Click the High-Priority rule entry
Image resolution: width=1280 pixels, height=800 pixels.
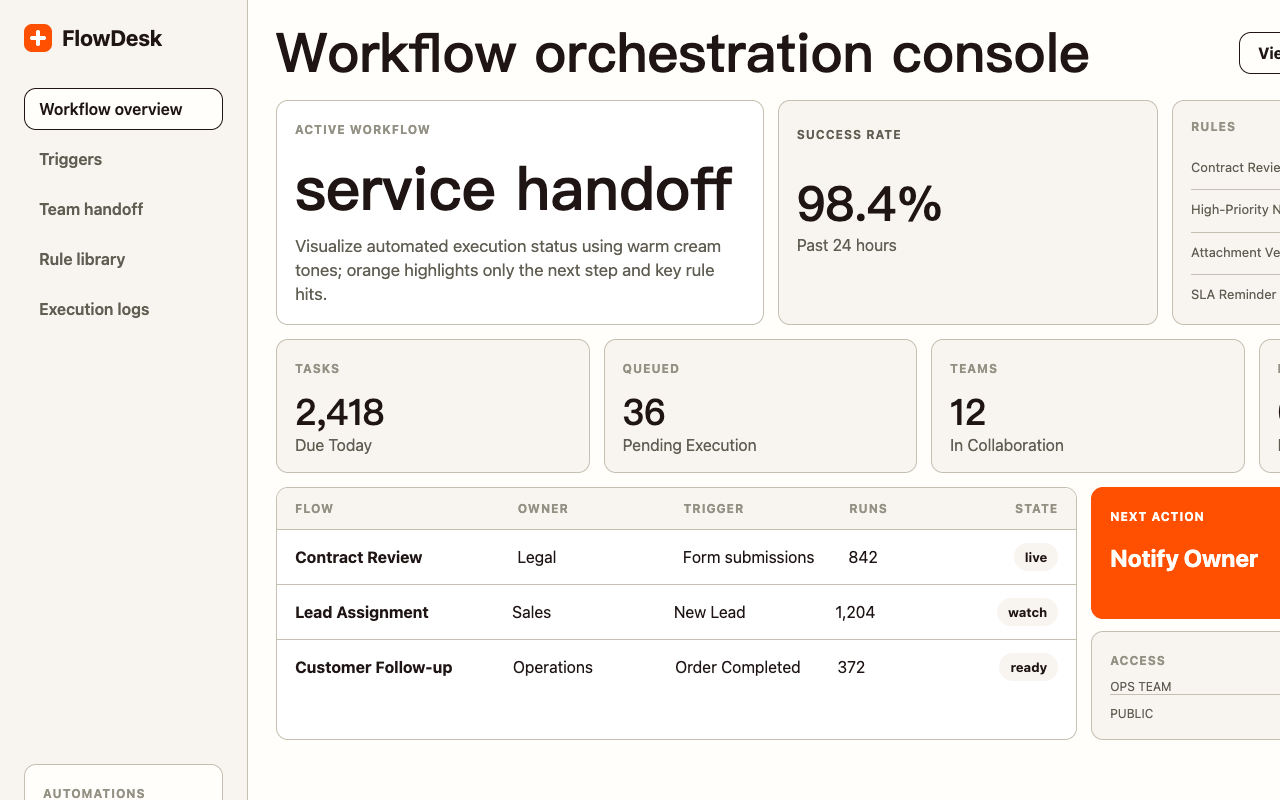coord(1236,210)
